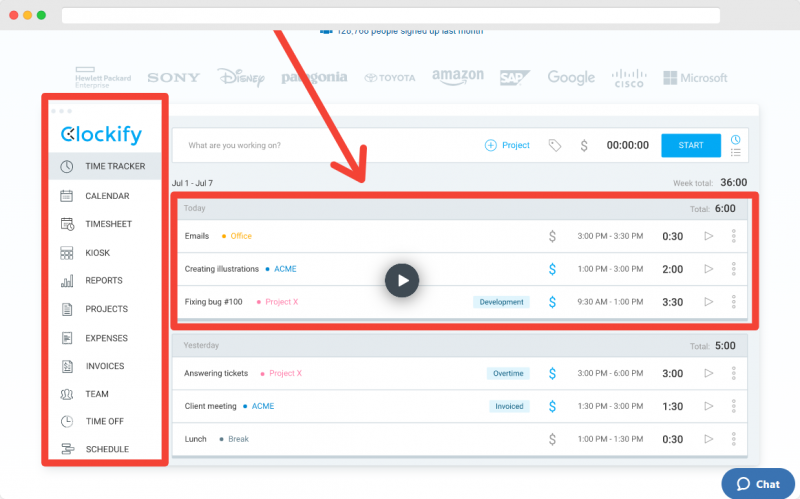
Task: Toggle billable for Lunch entry
Action: pos(552,439)
